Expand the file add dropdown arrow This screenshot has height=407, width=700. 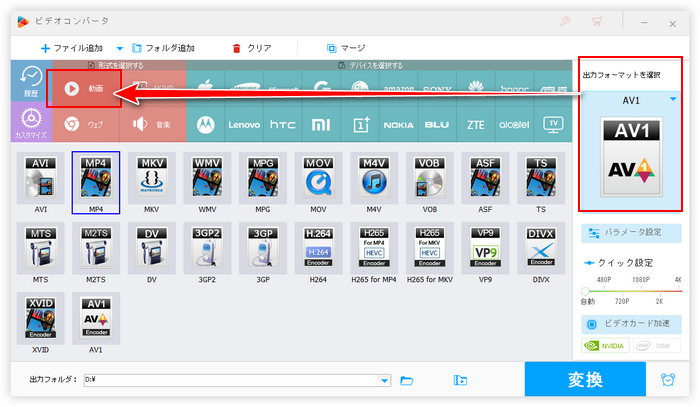pyautogui.click(x=120, y=48)
